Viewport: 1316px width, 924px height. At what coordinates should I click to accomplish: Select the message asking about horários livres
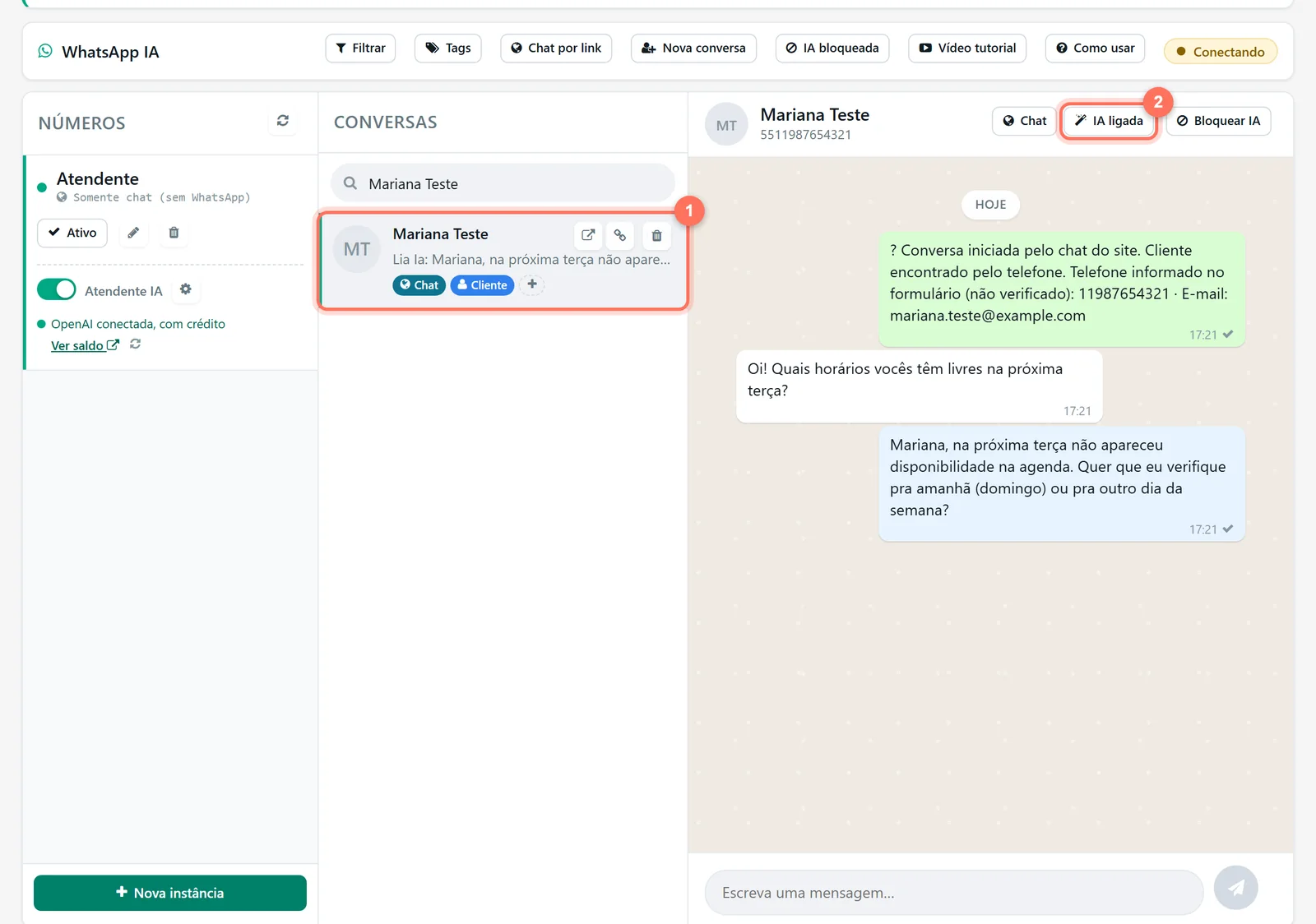(x=919, y=386)
